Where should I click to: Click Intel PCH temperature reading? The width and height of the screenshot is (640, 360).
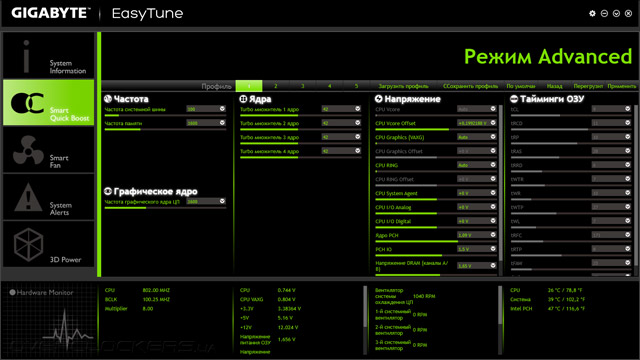(x=566, y=309)
